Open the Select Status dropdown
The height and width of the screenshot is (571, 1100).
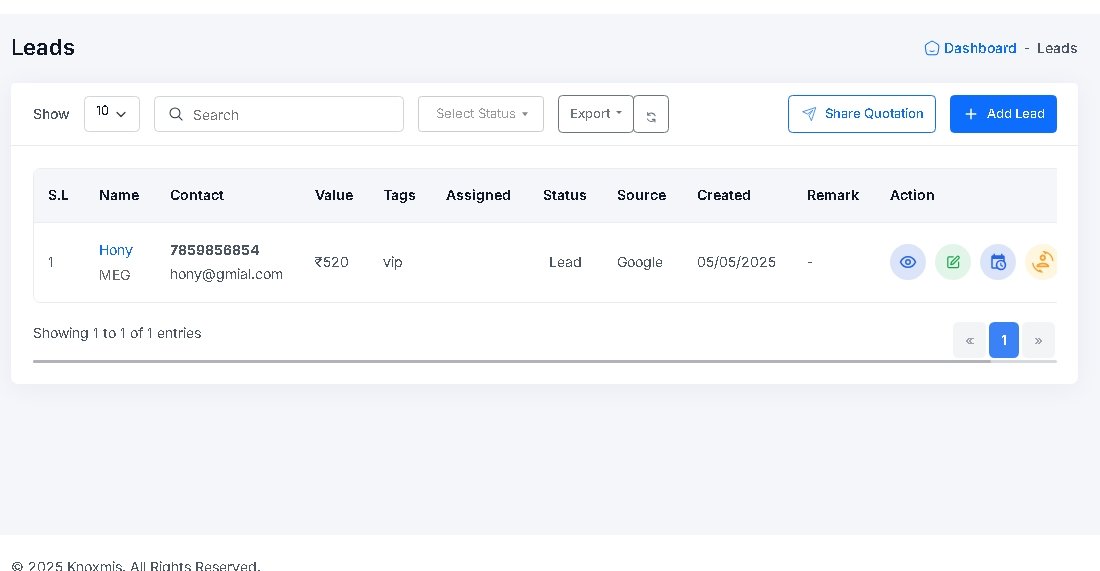(x=481, y=114)
